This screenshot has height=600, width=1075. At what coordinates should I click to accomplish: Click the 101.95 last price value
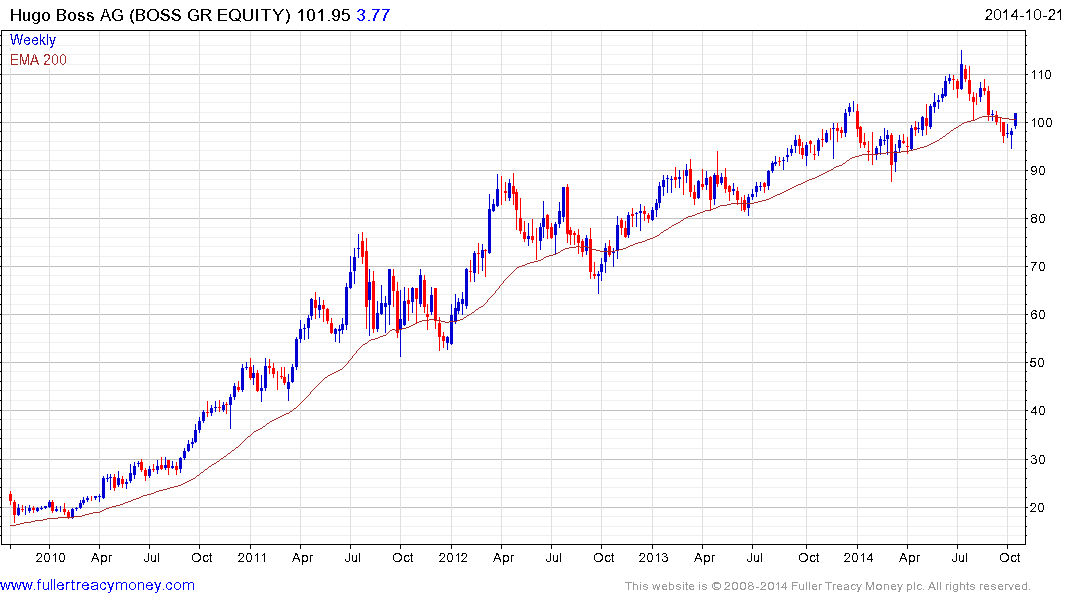coord(324,15)
